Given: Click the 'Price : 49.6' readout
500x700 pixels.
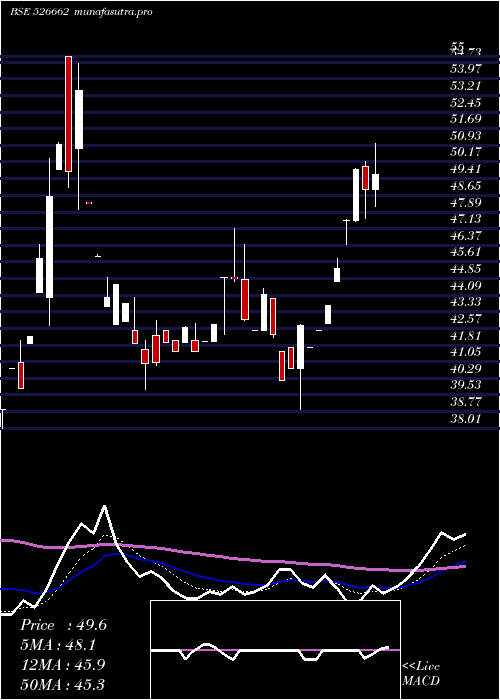Looking at the screenshot, I should click(x=63, y=625).
